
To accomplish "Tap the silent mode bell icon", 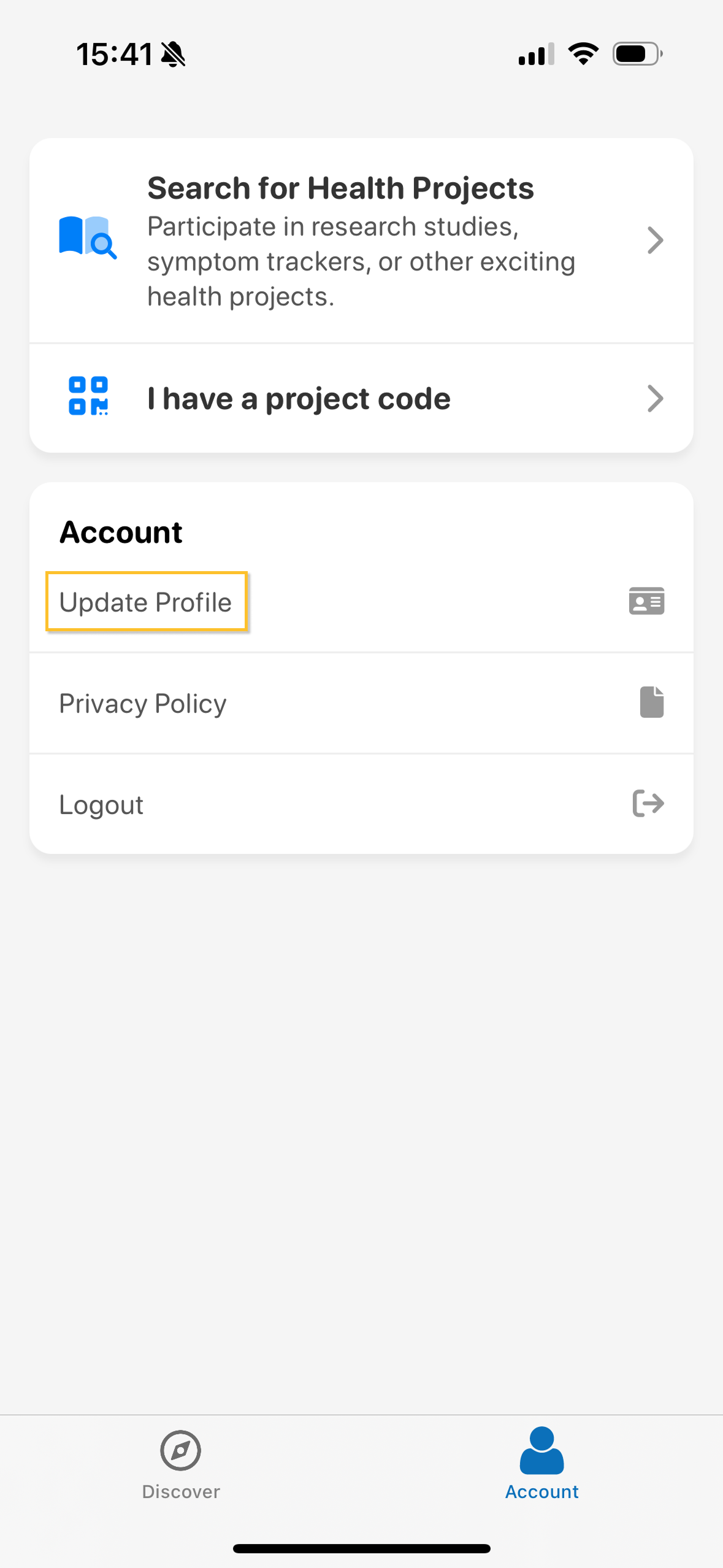I will [174, 55].
